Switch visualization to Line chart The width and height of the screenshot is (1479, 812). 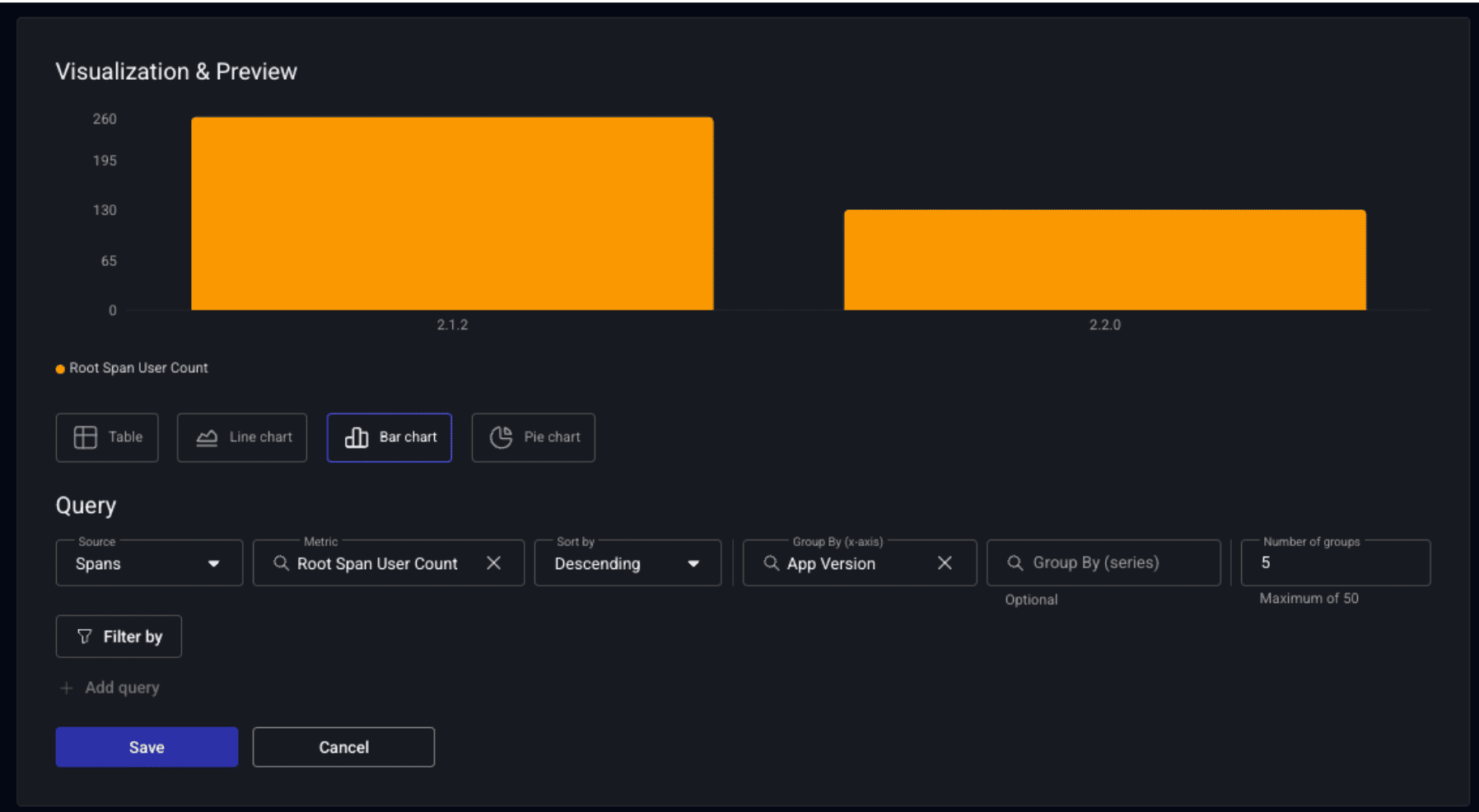[x=242, y=437]
